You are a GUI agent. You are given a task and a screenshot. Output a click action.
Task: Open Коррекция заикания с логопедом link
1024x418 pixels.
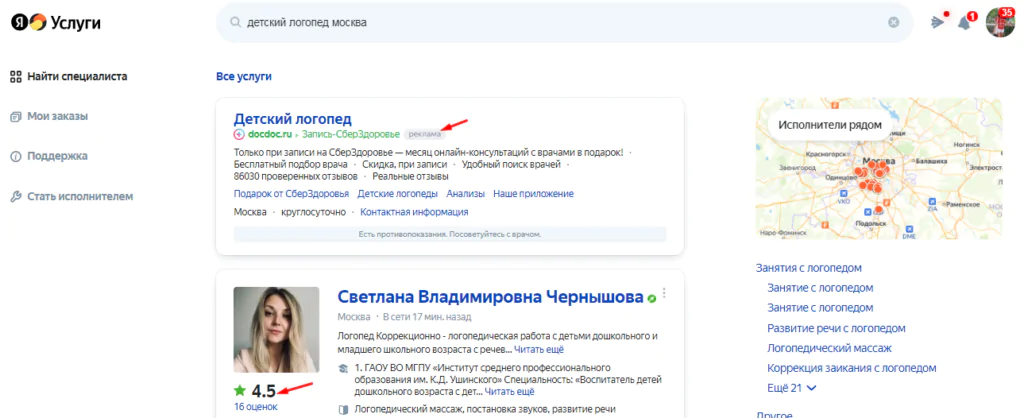852,368
